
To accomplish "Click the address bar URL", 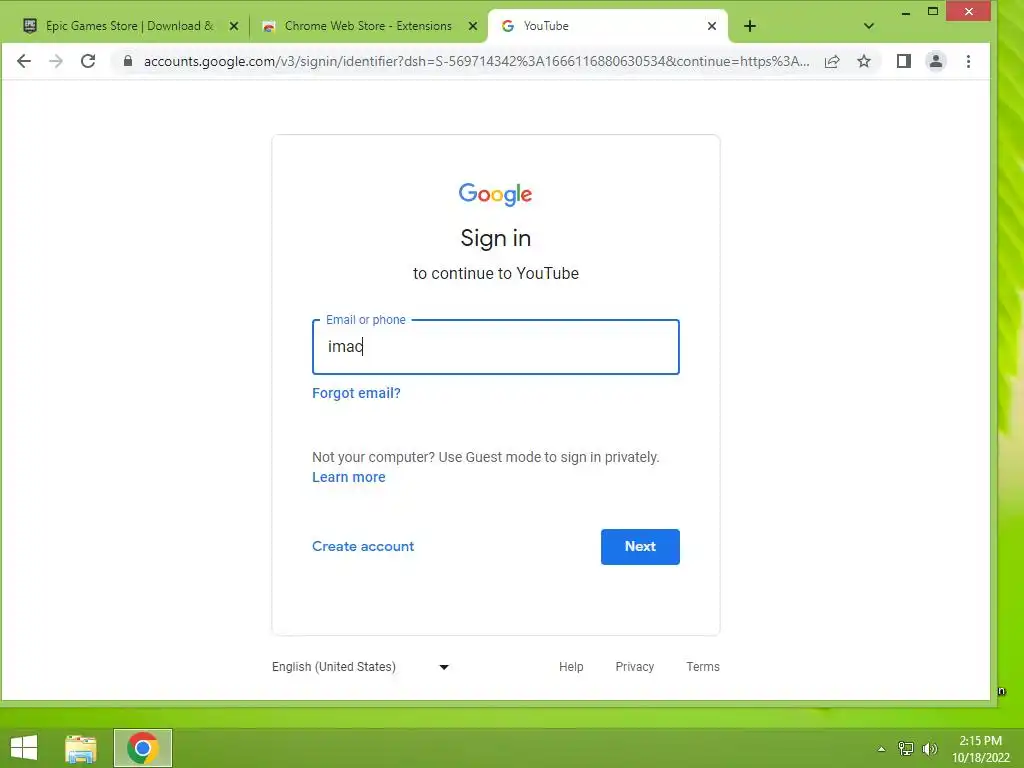I will click(476, 61).
